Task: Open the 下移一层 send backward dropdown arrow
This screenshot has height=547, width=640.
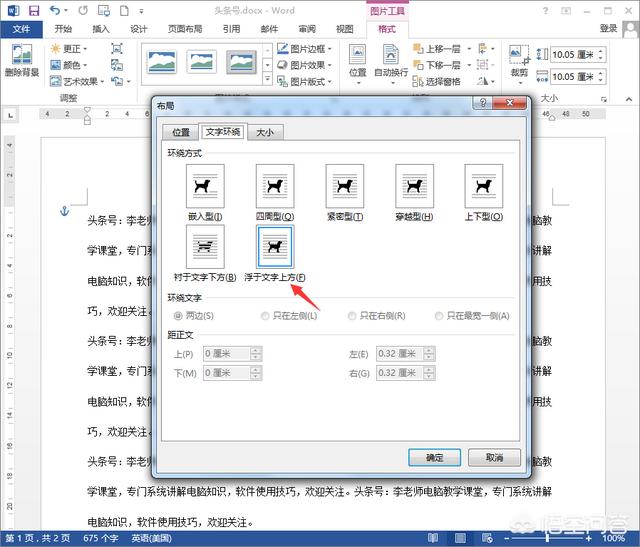Action: [x=469, y=65]
